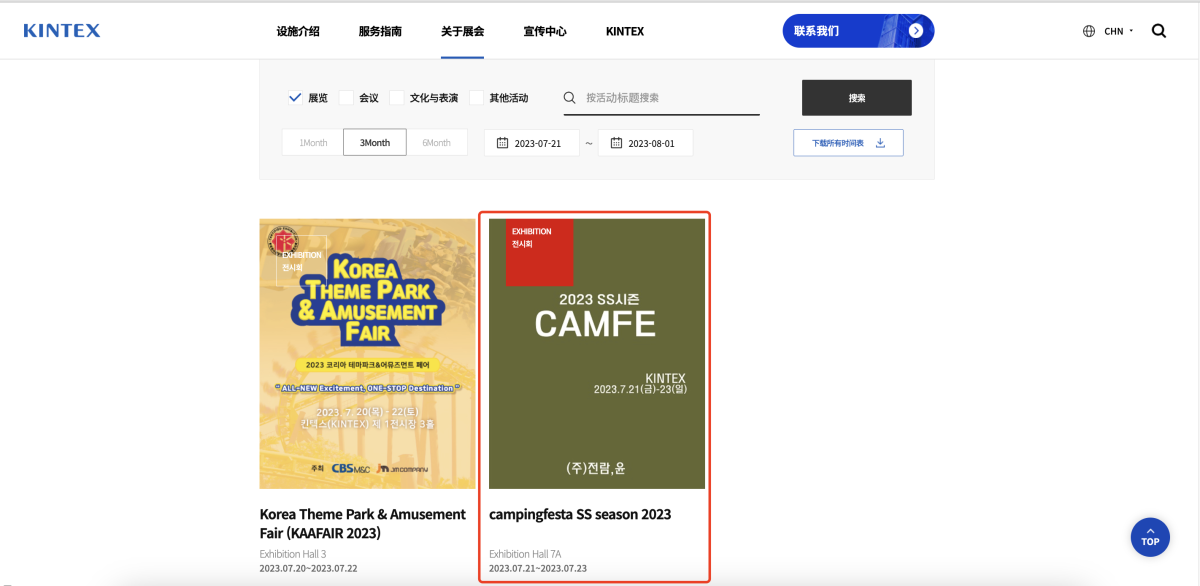
Task: Check the 会议 checkbox
Action: tap(346, 98)
